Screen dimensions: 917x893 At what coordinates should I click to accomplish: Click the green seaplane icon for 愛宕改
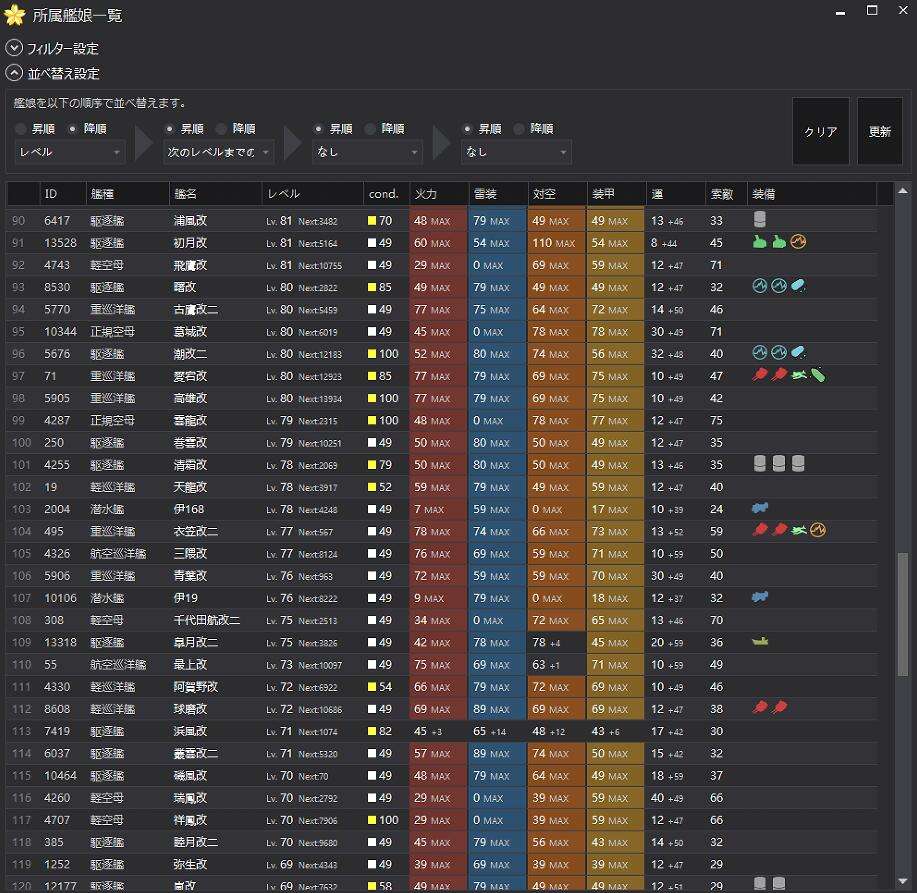pyautogui.click(x=799, y=375)
